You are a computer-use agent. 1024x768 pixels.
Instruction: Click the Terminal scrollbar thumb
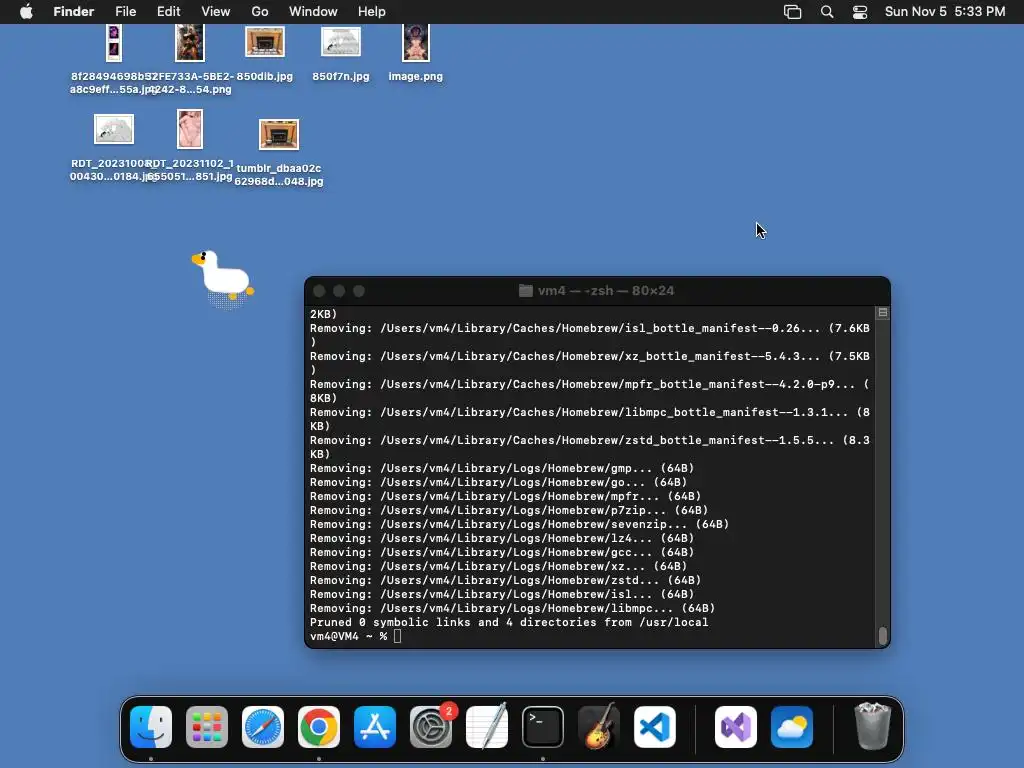coord(883,635)
